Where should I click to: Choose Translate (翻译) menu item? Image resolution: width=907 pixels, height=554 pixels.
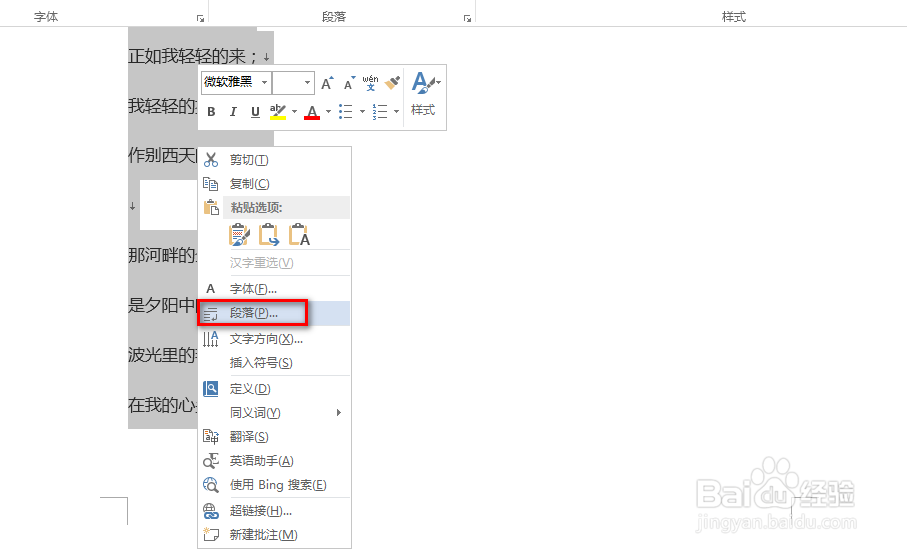coord(274,437)
